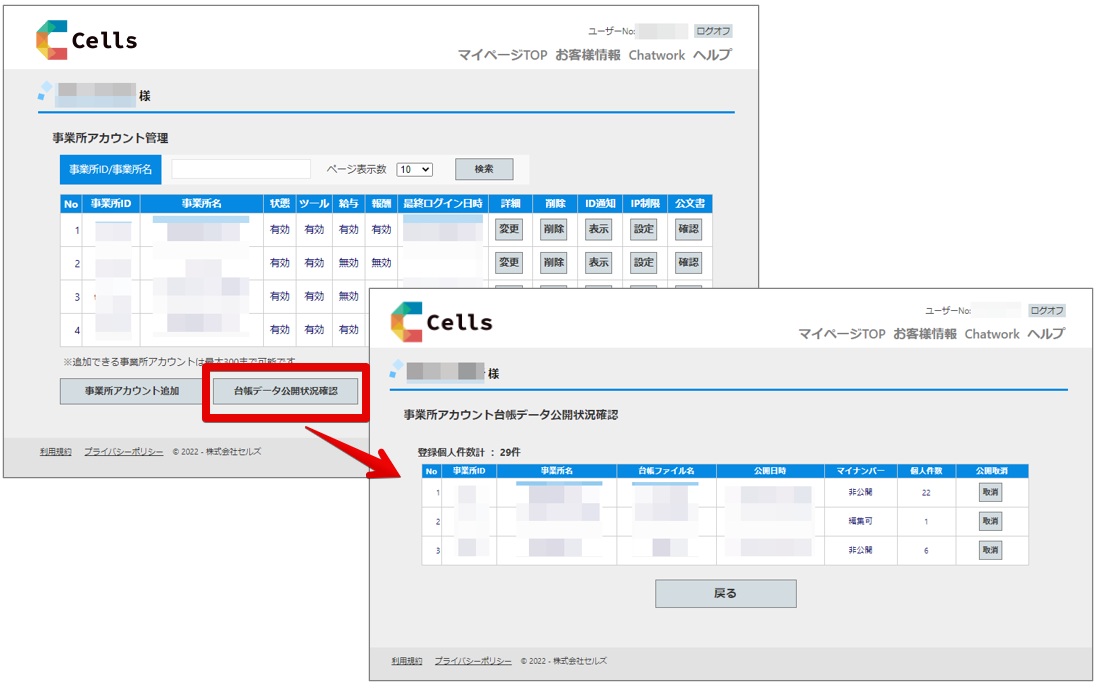Click the 事業所ID/事業所名 search input field

point(241,169)
